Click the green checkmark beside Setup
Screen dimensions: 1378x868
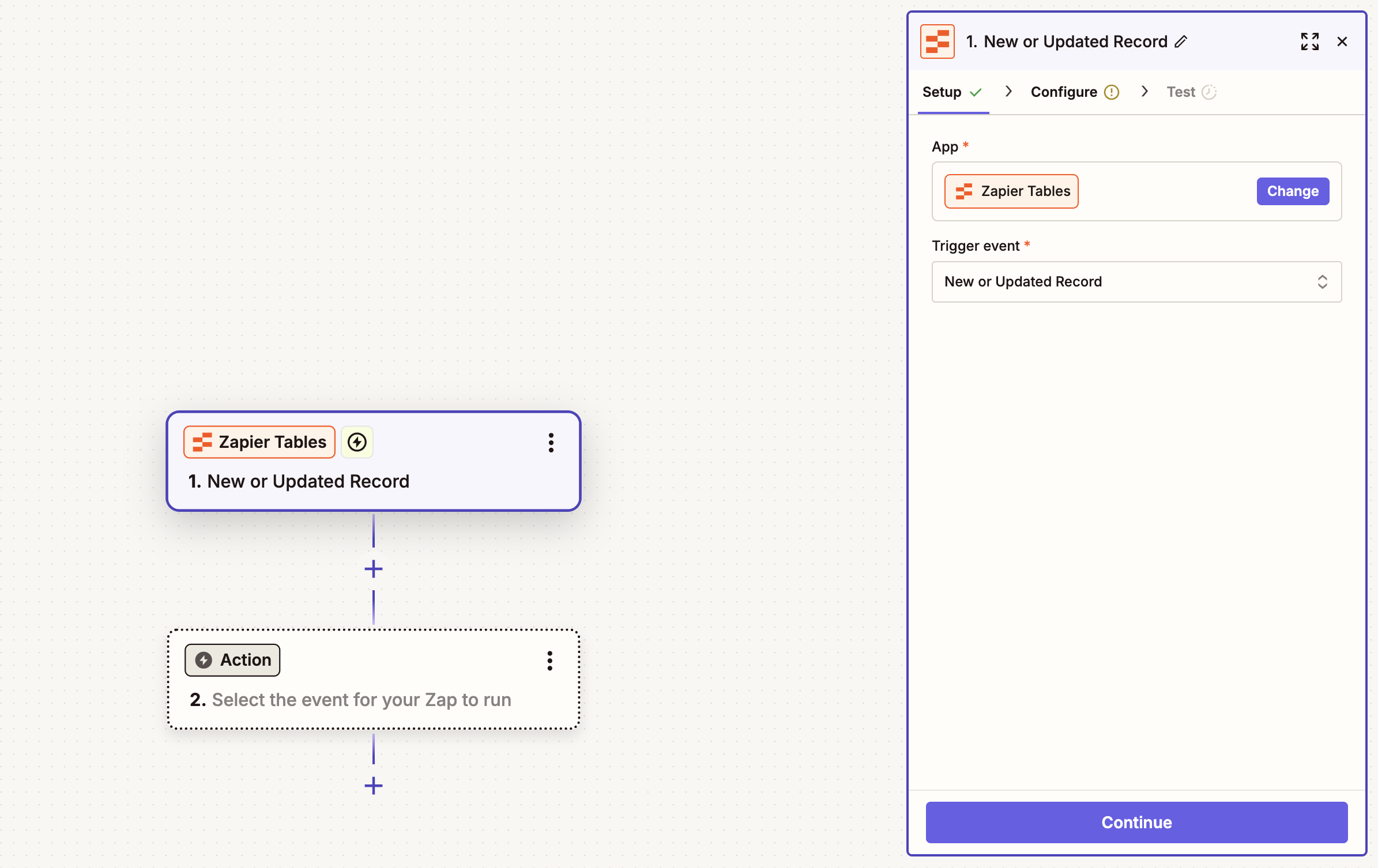pyautogui.click(x=976, y=92)
